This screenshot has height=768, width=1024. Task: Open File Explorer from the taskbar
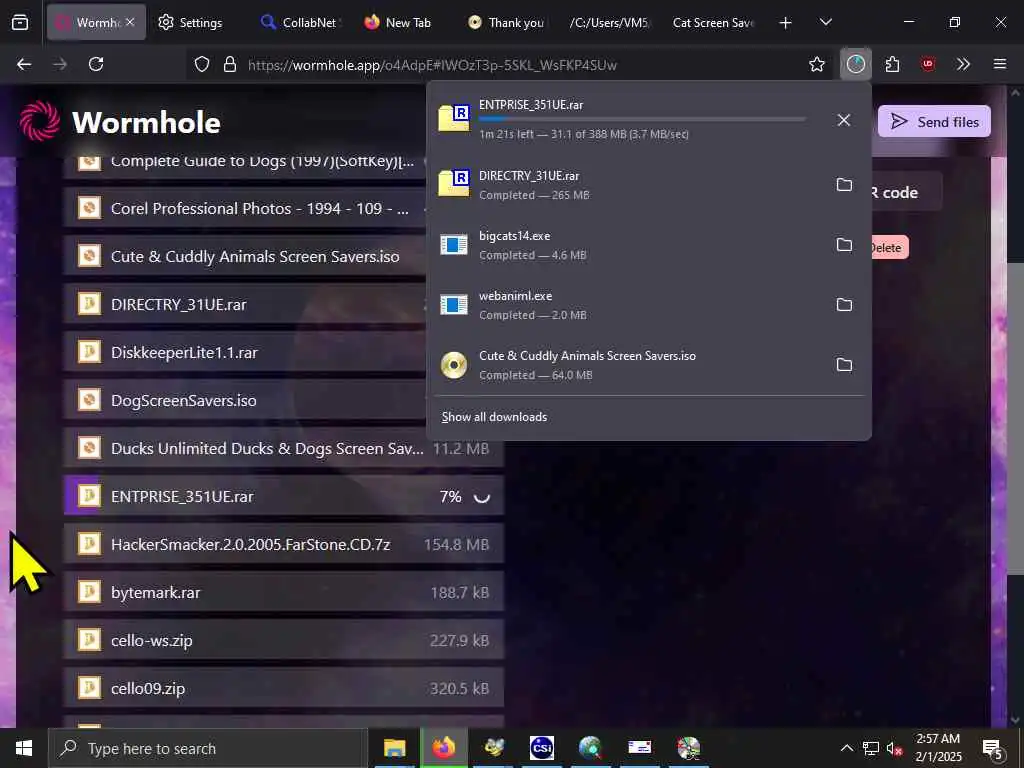[x=394, y=748]
